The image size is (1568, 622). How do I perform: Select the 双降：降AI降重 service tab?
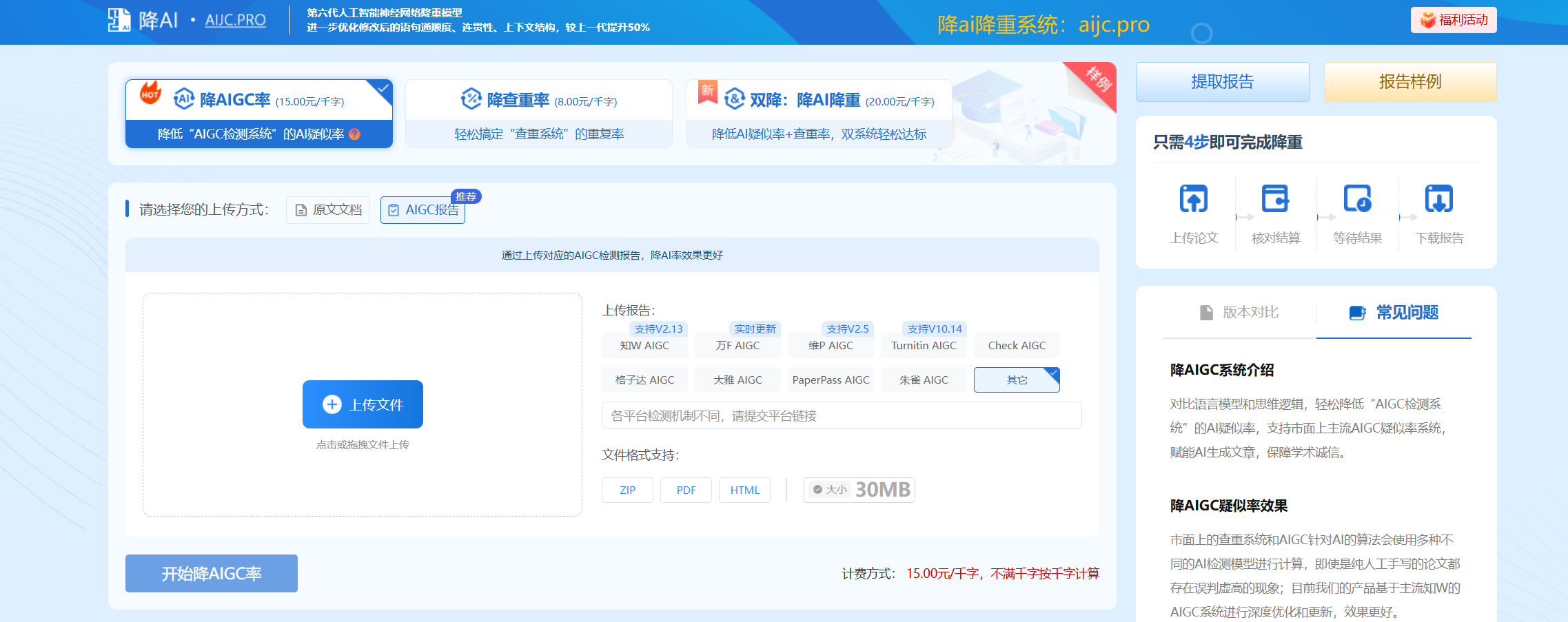(819, 114)
